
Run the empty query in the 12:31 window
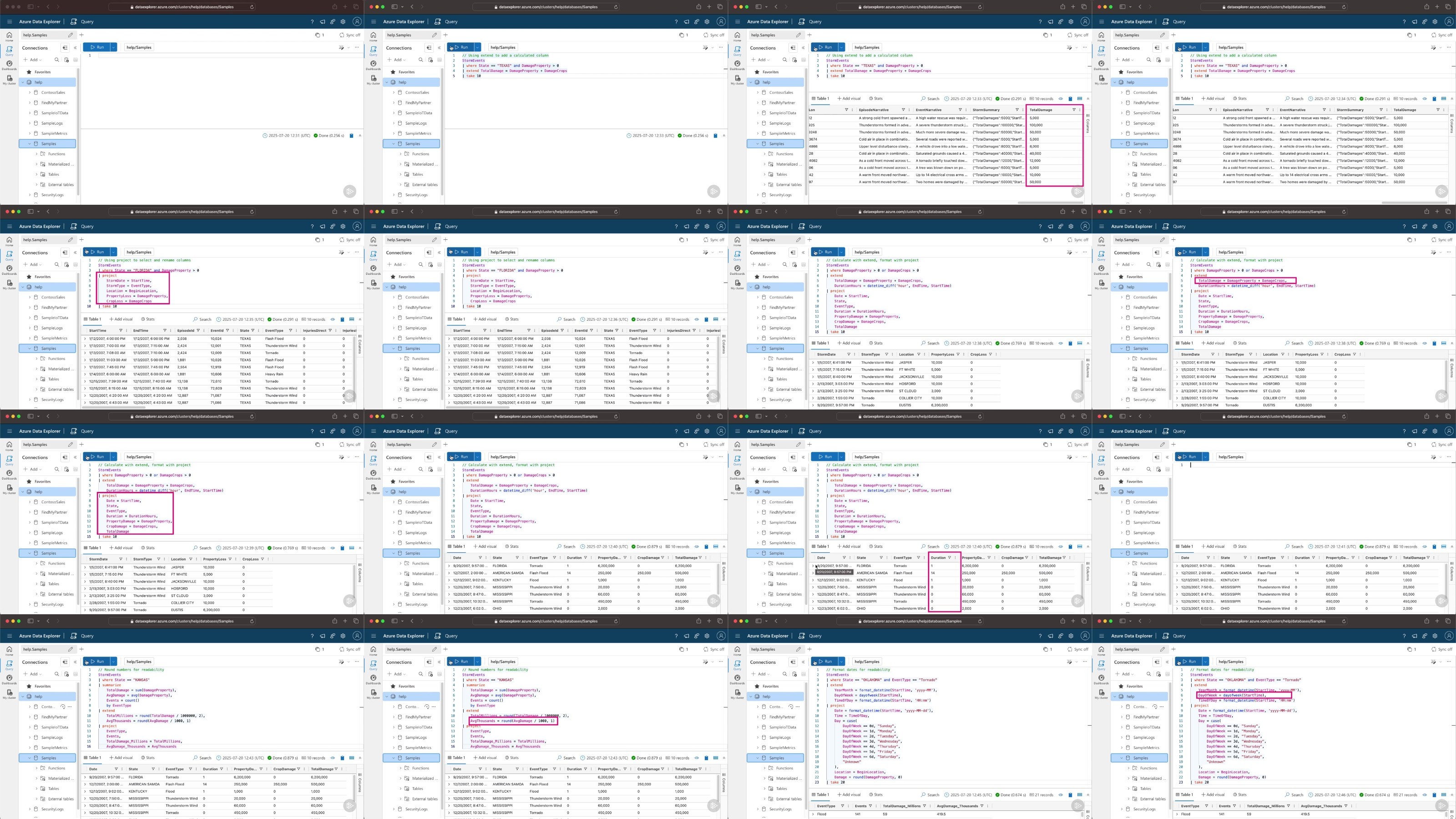(x=98, y=47)
